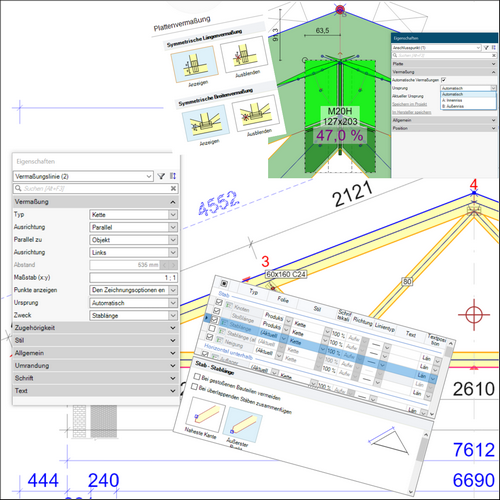
Task: Open the Zweck dropdown showing Stablänge
Action: tap(133, 315)
